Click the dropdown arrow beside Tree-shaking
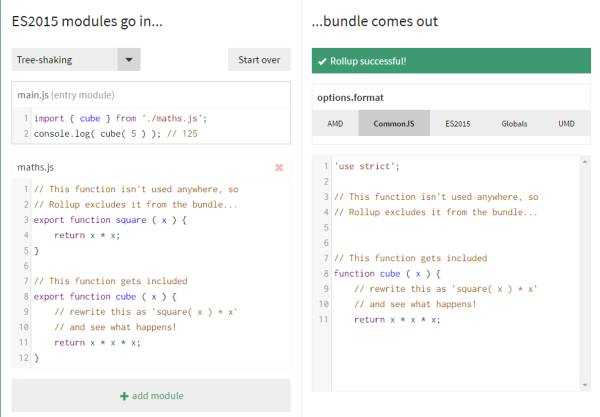The height and width of the screenshot is (417, 600). [129, 59]
